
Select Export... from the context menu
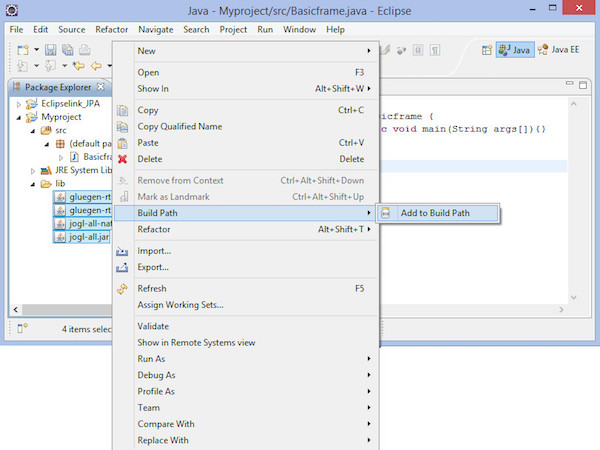coord(153,267)
